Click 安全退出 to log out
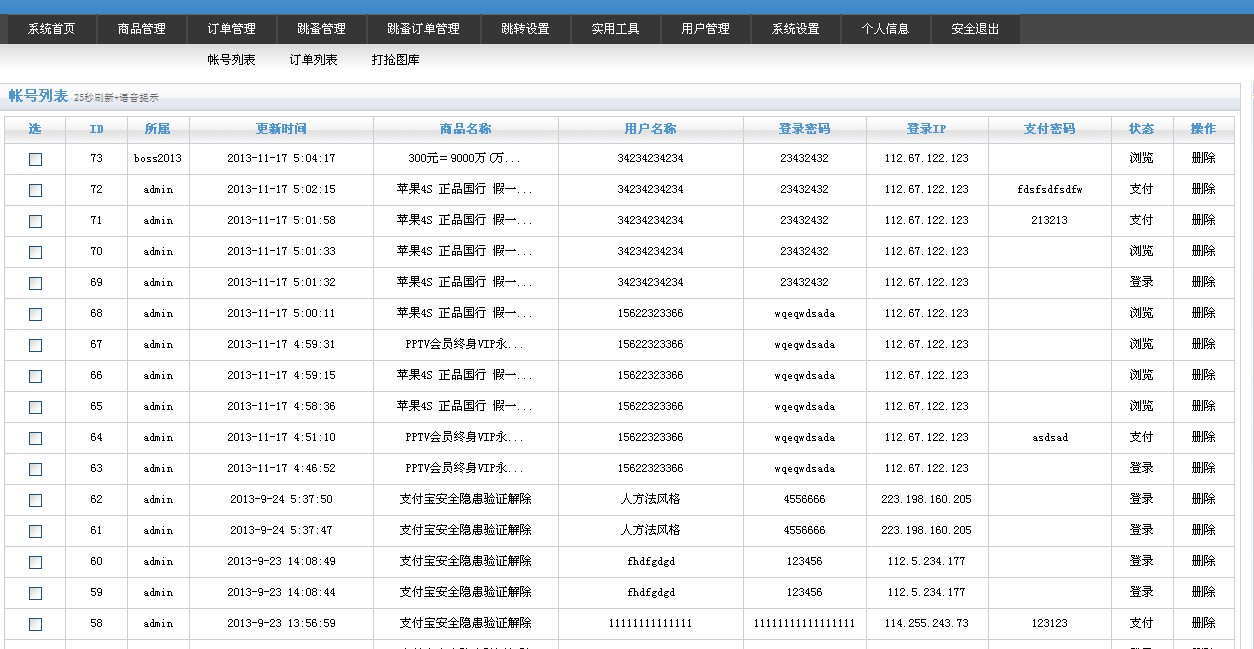1254x649 pixels. tap(975, 29)
